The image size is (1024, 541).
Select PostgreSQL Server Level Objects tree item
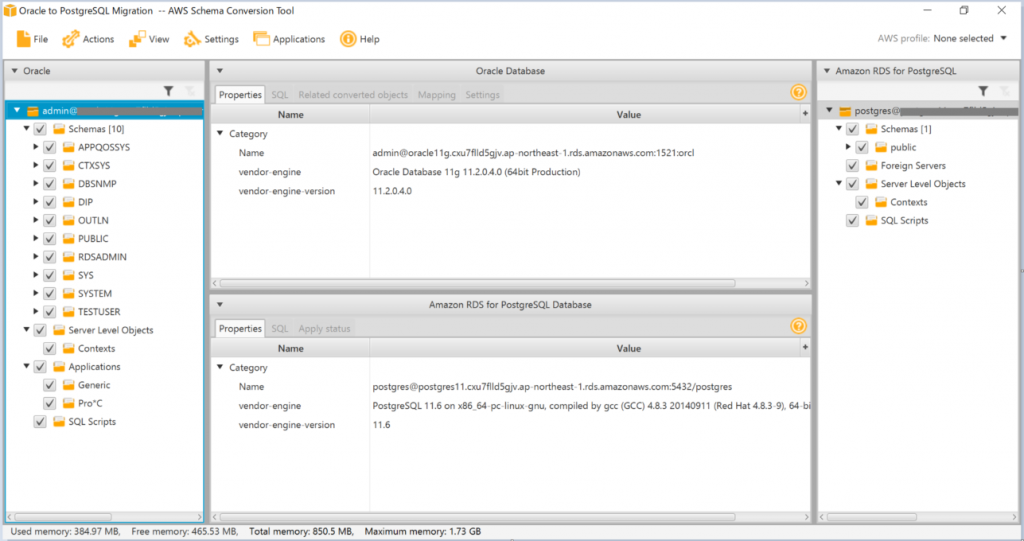(922, 184)
